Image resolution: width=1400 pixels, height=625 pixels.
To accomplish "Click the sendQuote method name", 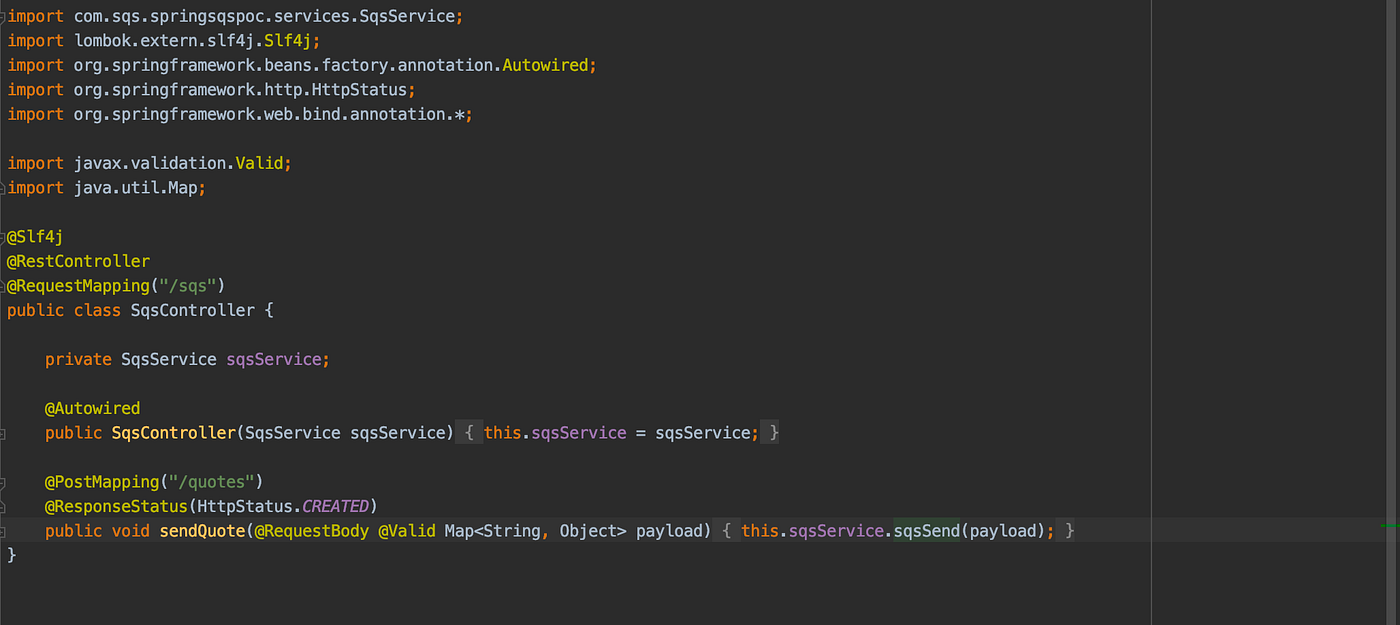I will click(x=202, y=531).
